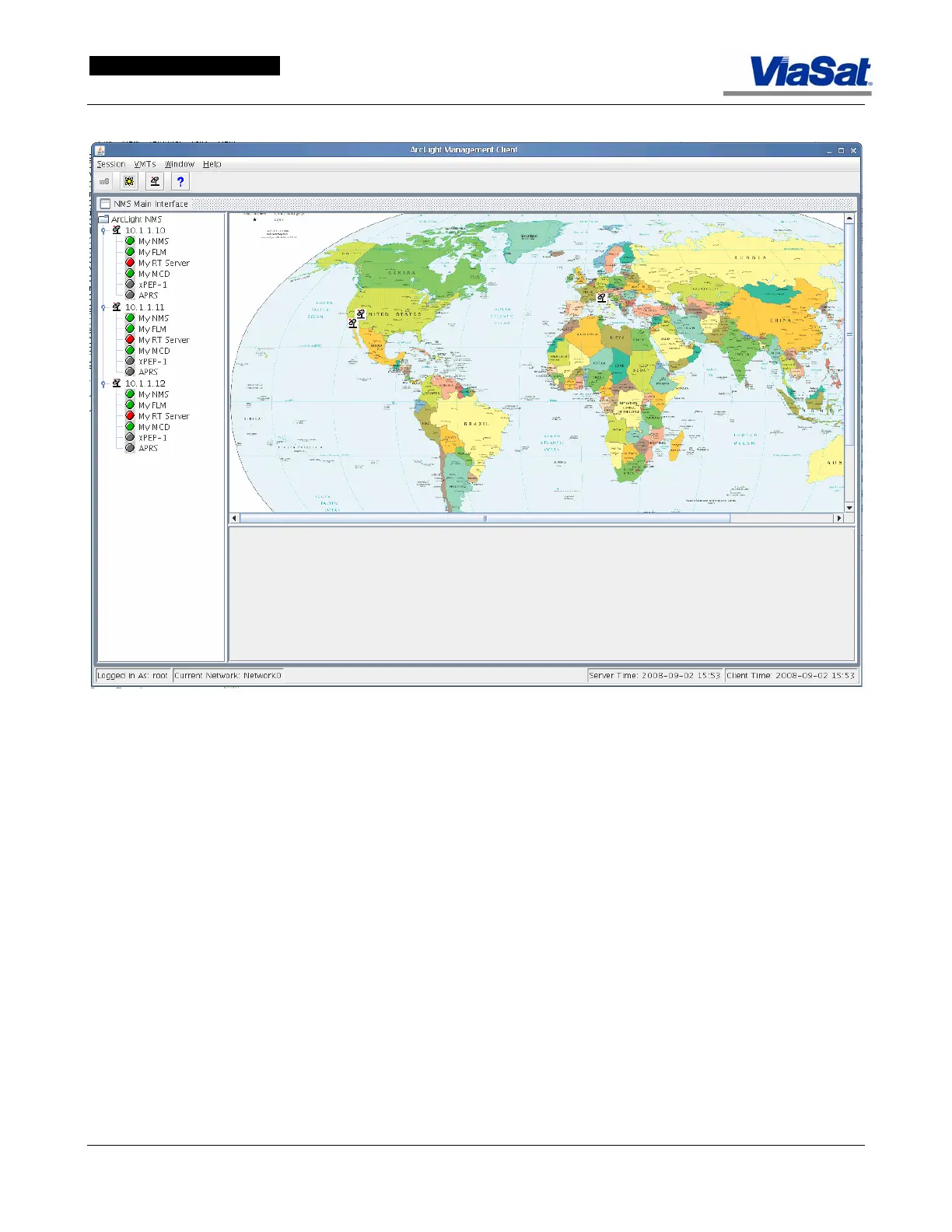Image resolution: width=952 pixels, height=1232 pixels.
Task: Select My MCD under 10.1.1.10
Action: (154, 274)
